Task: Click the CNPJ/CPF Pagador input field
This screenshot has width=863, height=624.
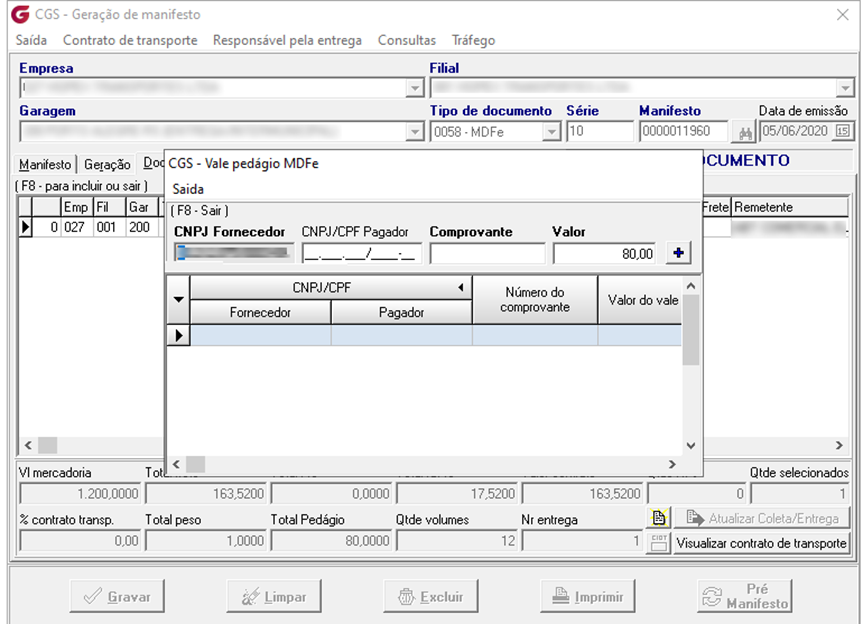Action: click(x=362, y=253)
